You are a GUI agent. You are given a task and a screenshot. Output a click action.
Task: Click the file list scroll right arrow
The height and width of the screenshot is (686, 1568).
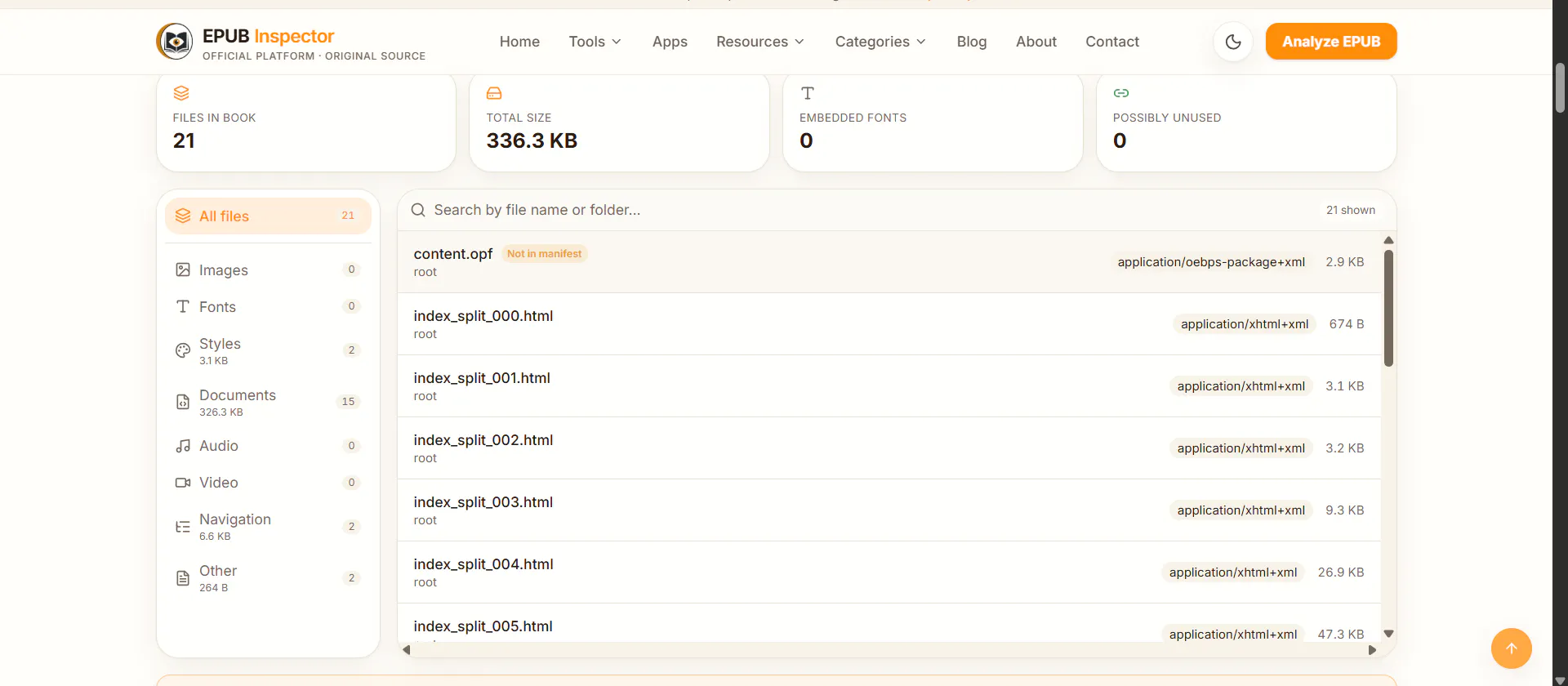click(1372, 650)
